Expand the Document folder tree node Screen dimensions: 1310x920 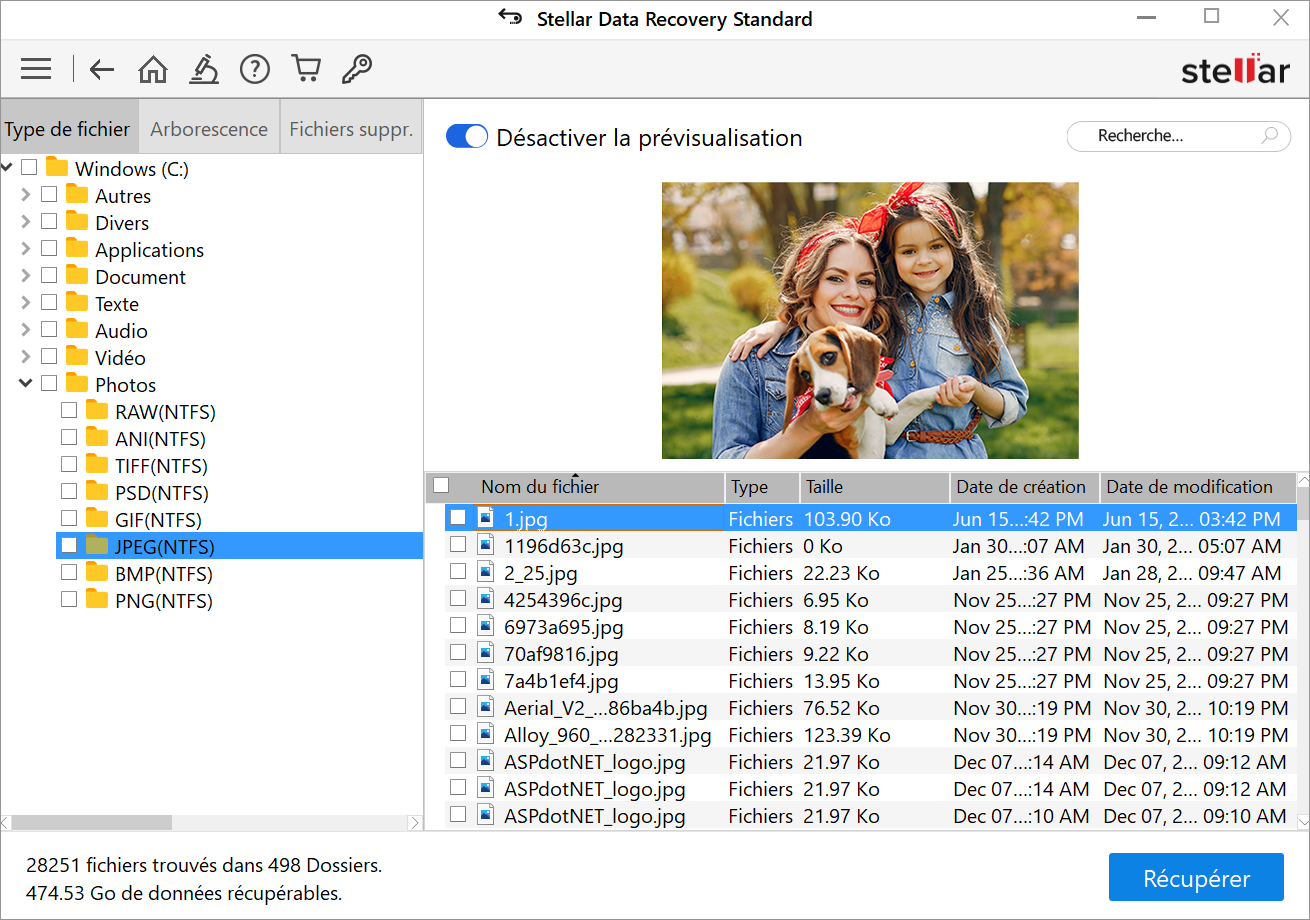(26, 276)
